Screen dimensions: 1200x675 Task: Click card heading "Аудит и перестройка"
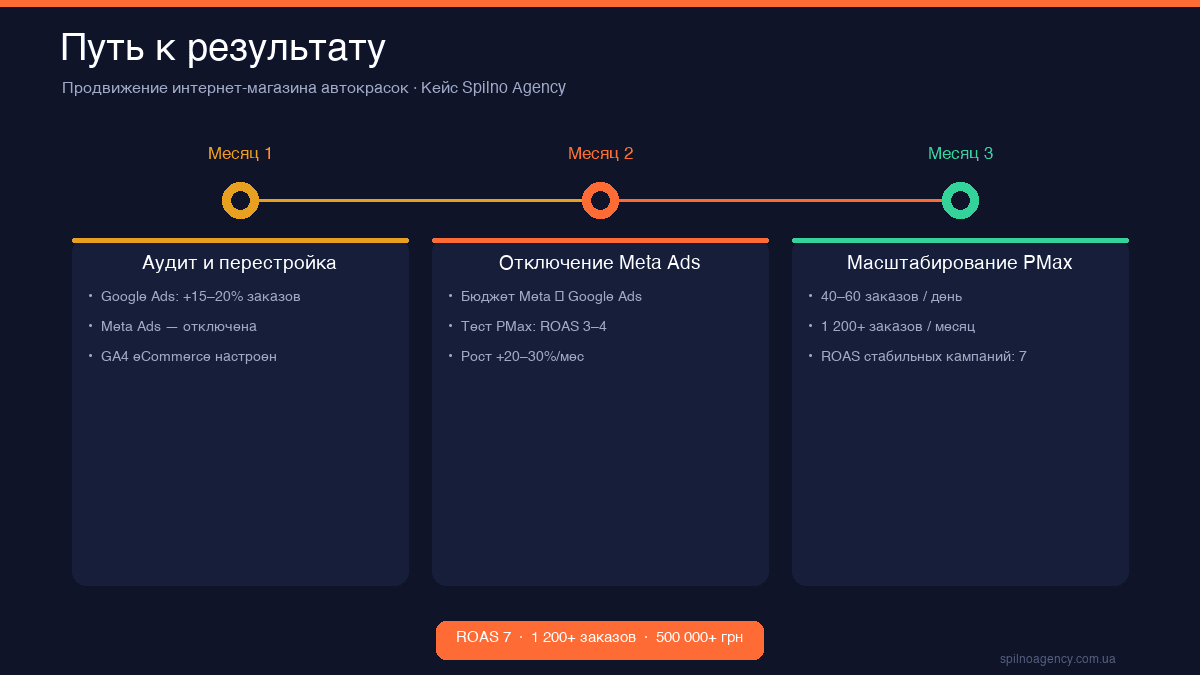(239, 263)
